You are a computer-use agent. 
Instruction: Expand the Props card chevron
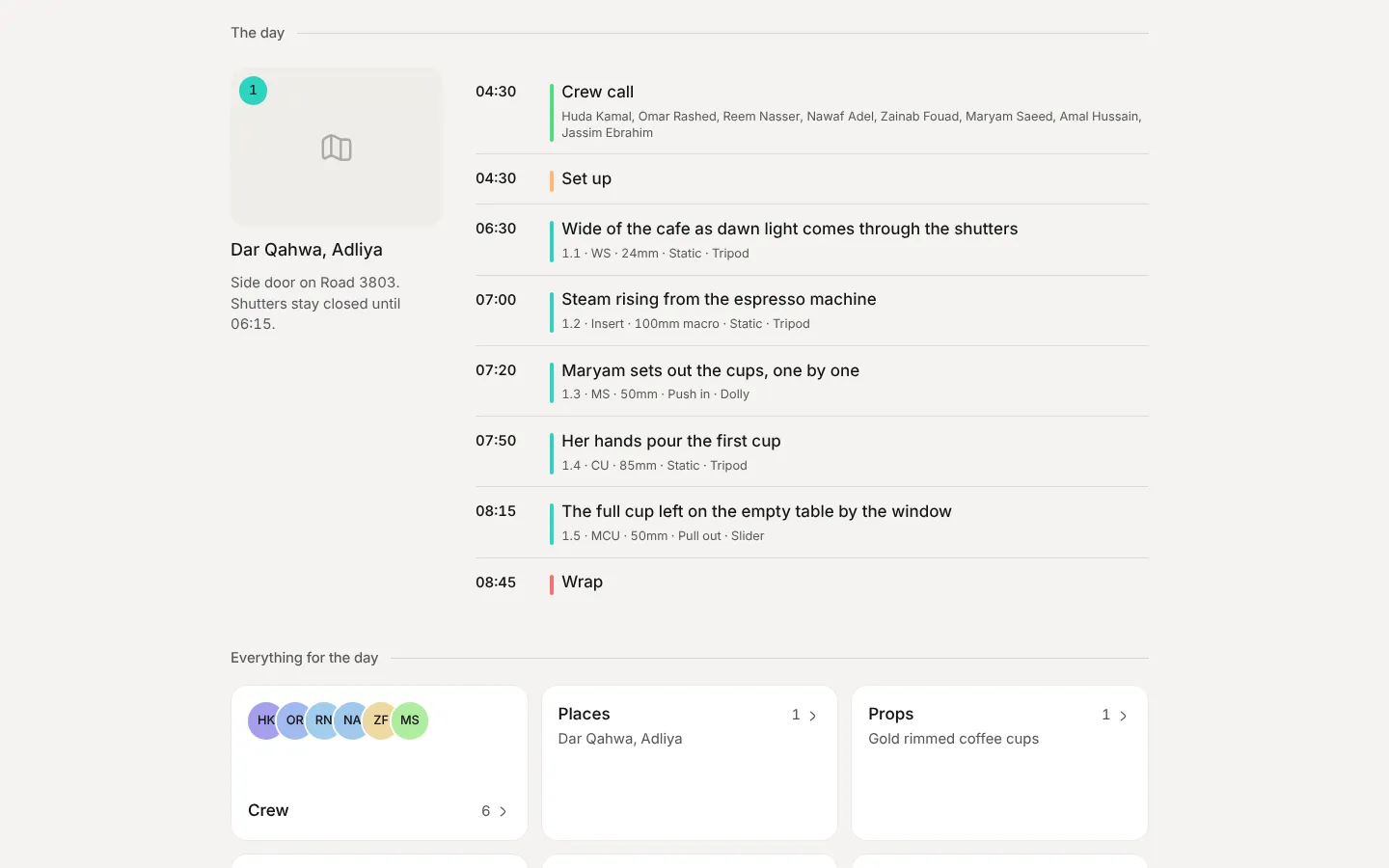point(1123,716)
